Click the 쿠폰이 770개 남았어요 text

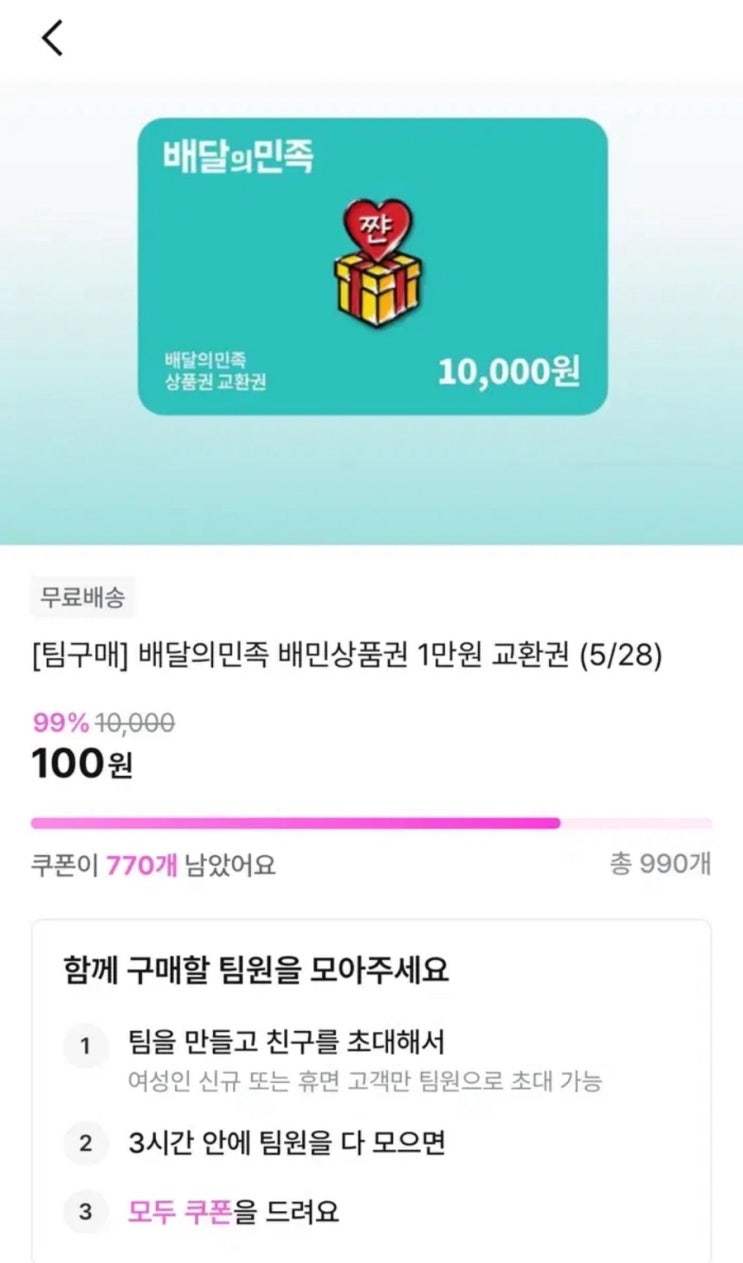click(x=153, y=865)
